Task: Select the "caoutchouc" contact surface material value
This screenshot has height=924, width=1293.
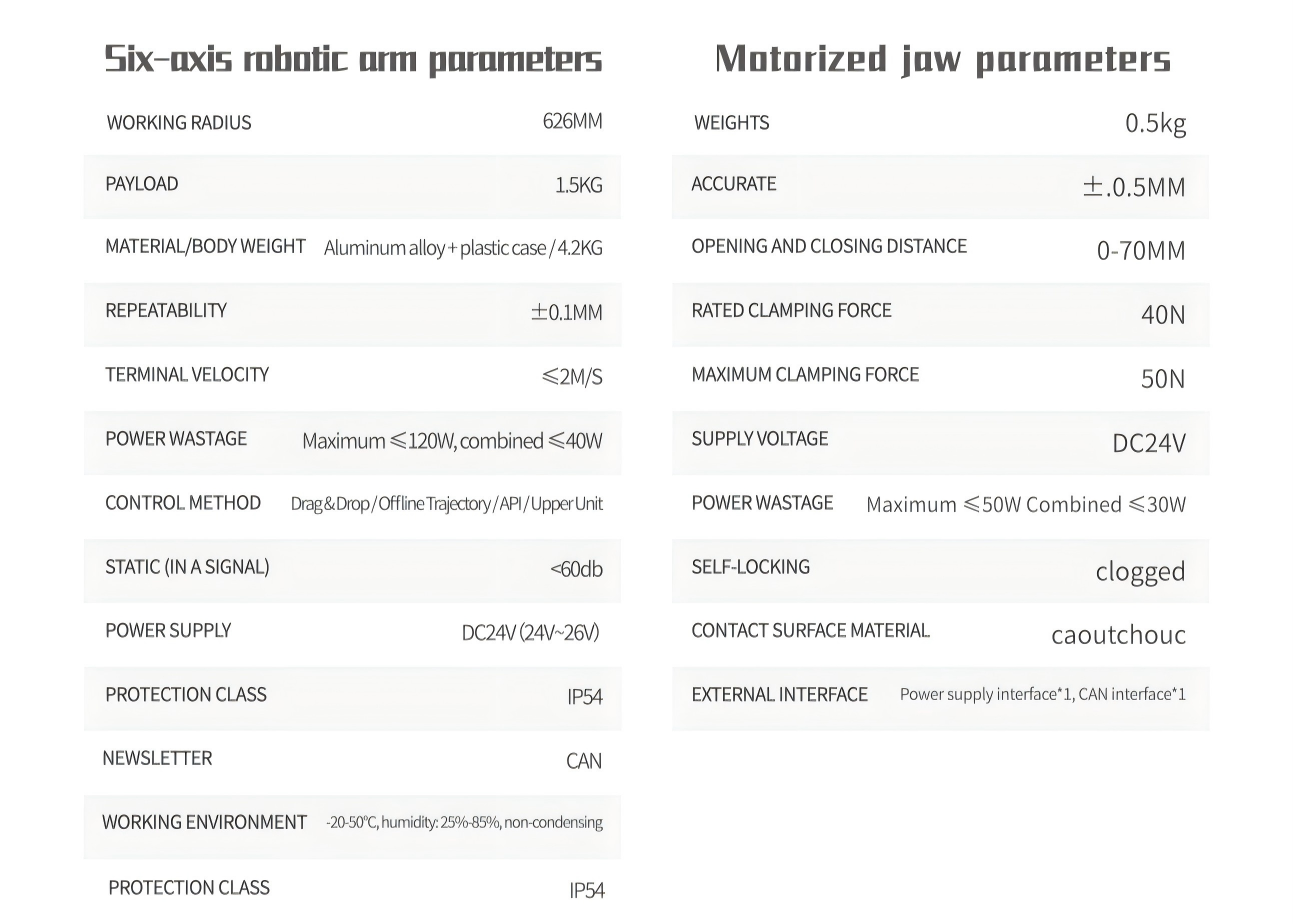Action: [x=1118, y=635]
